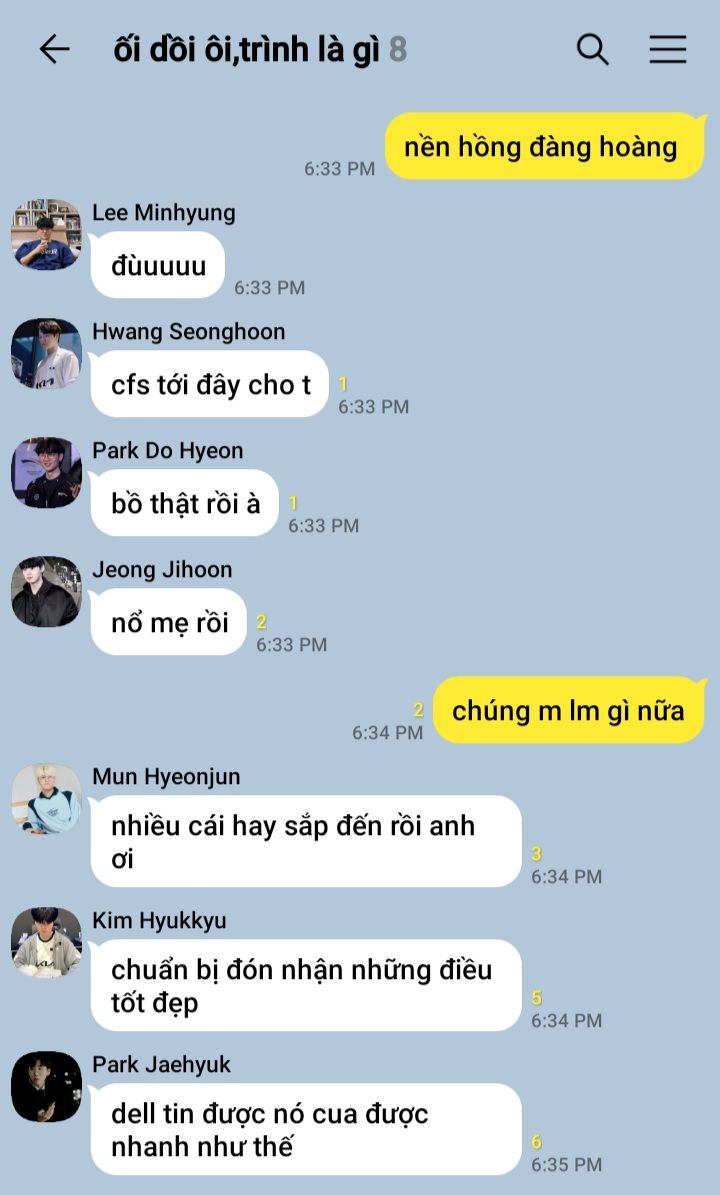Tap the 'cfs tới đây cho t' message
Image resolution: width=720 pixels, height=1195 pixels.
pyautogui.click(x=210, y=384)
